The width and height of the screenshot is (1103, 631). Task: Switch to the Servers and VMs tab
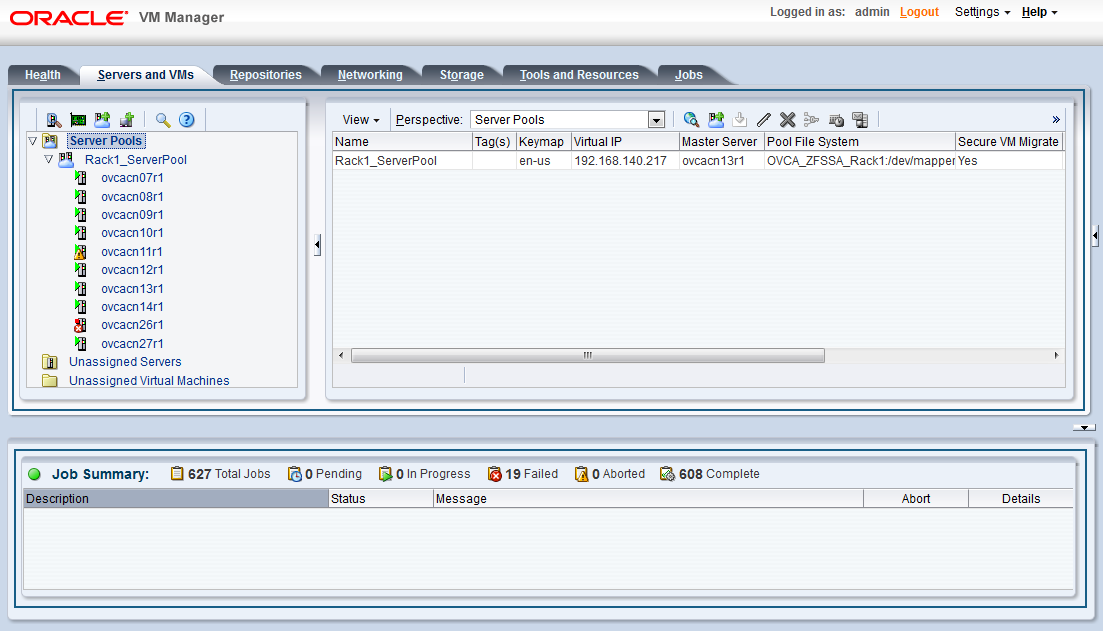click(146, 75)
